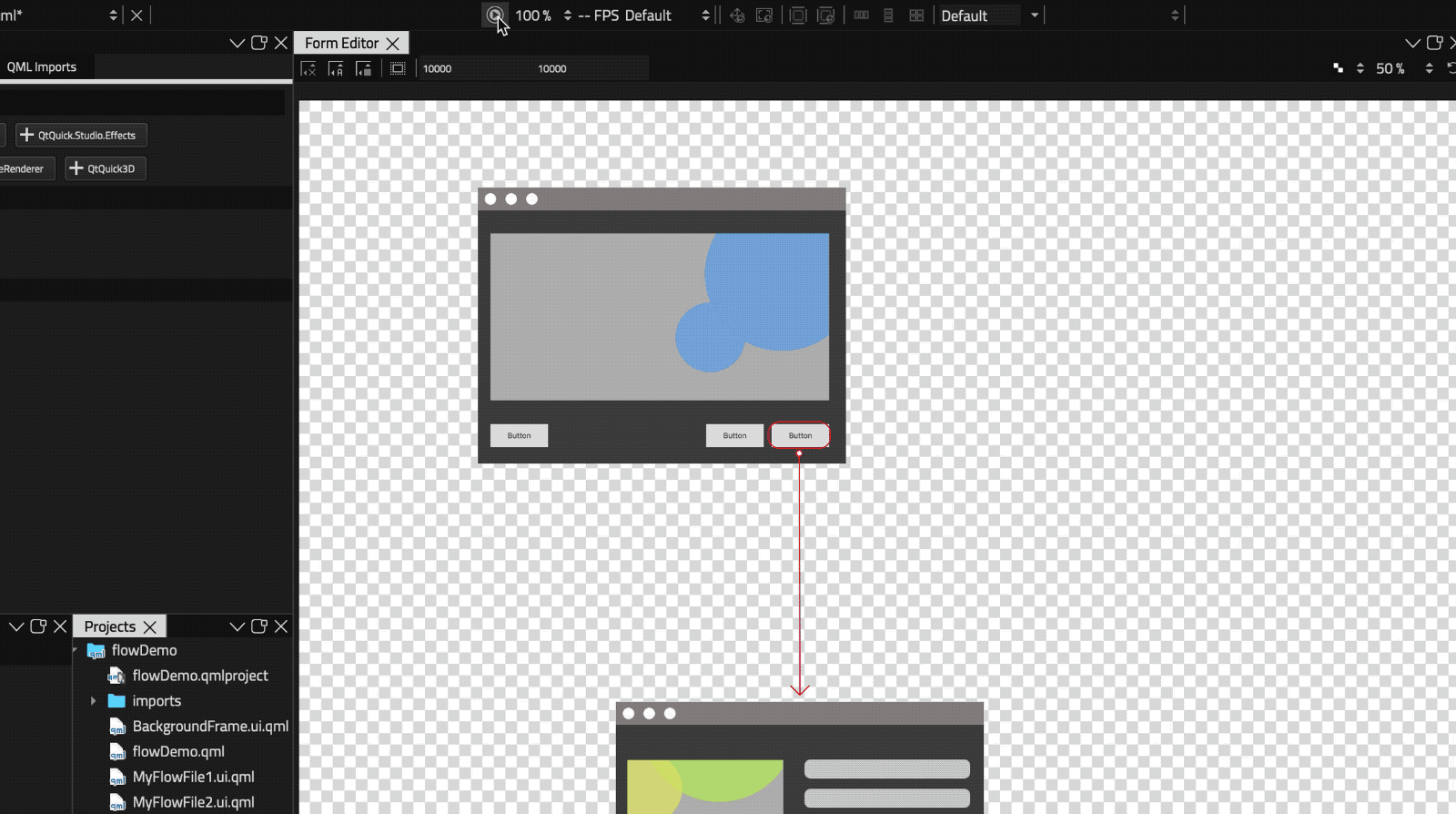This screenshot has width=1456, height=814.
Task: Switch to the QML Imports tab
Action: point(42,67)
